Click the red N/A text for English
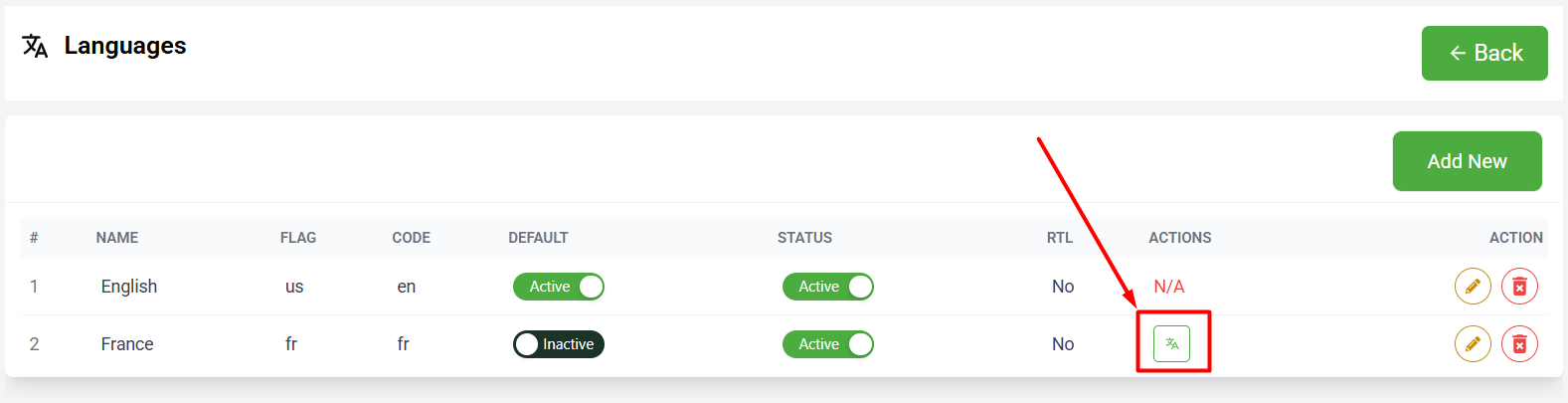 (1169, 287)
